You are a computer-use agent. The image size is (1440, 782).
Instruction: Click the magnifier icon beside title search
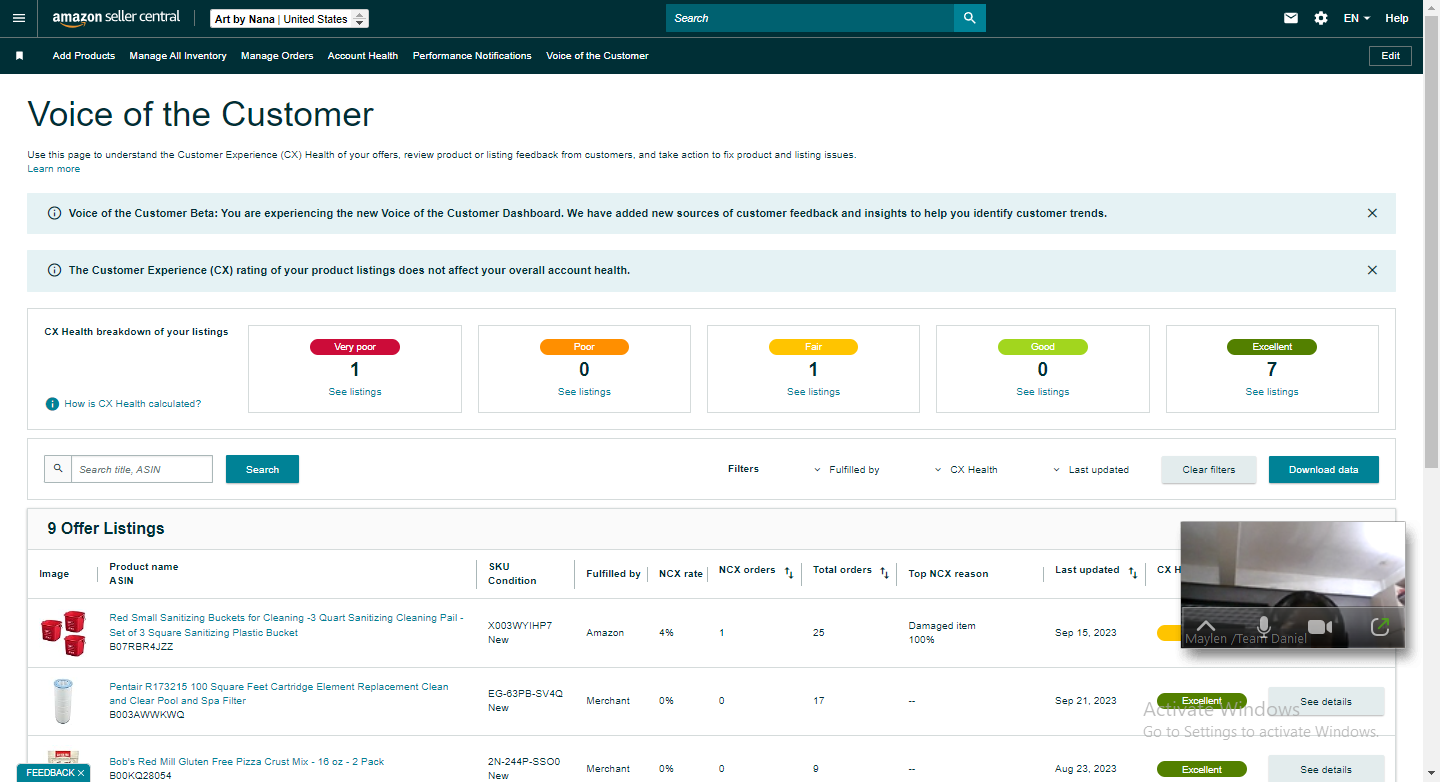[x=58, y=469]
